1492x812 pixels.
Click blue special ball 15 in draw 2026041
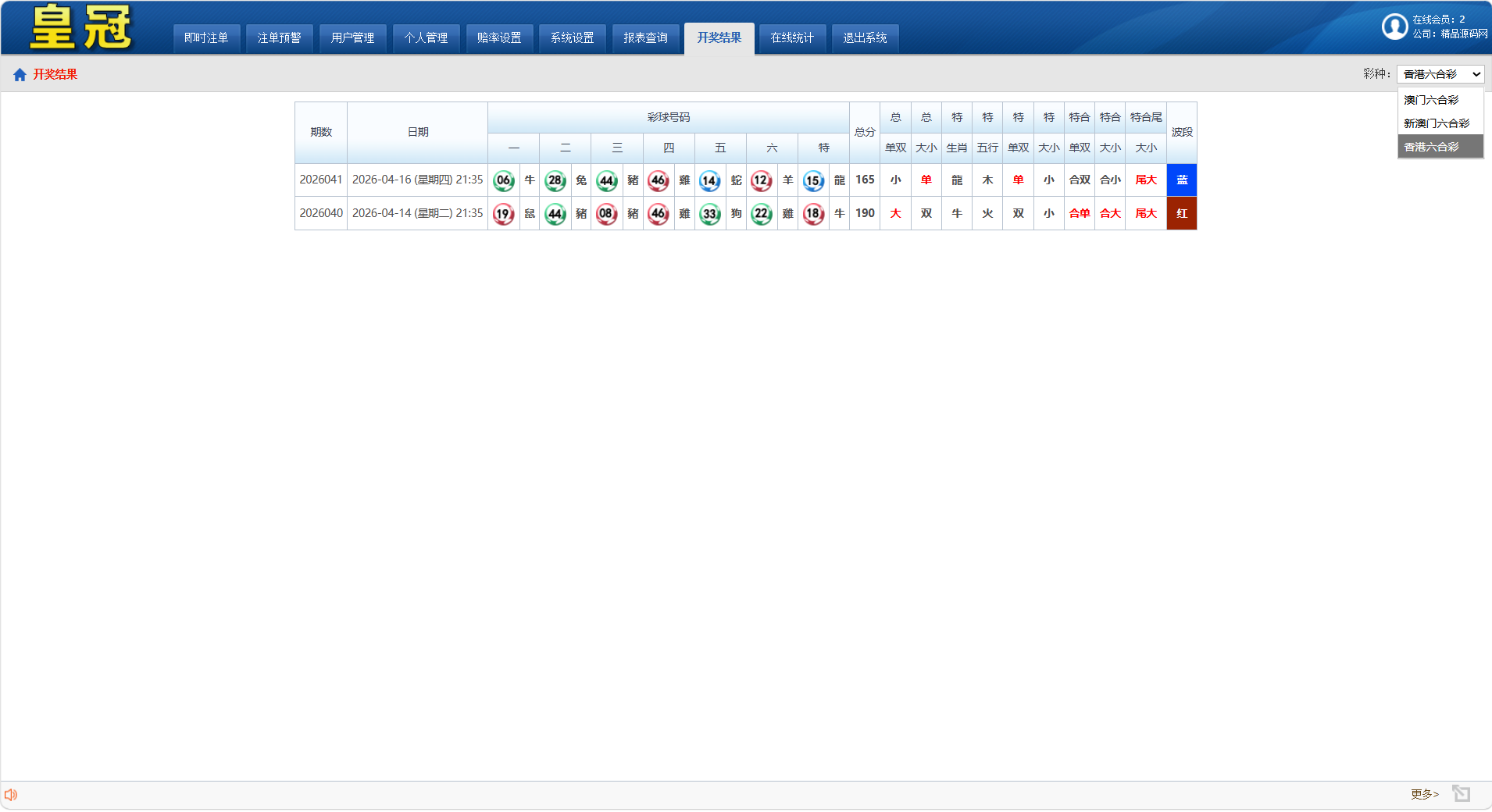[x=813, y=180]
